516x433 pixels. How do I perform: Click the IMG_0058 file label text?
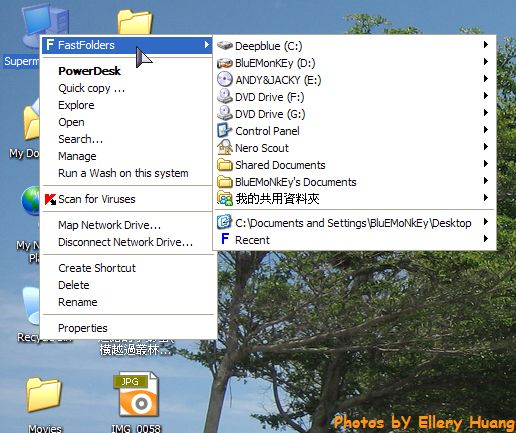(x=136, y=428)
